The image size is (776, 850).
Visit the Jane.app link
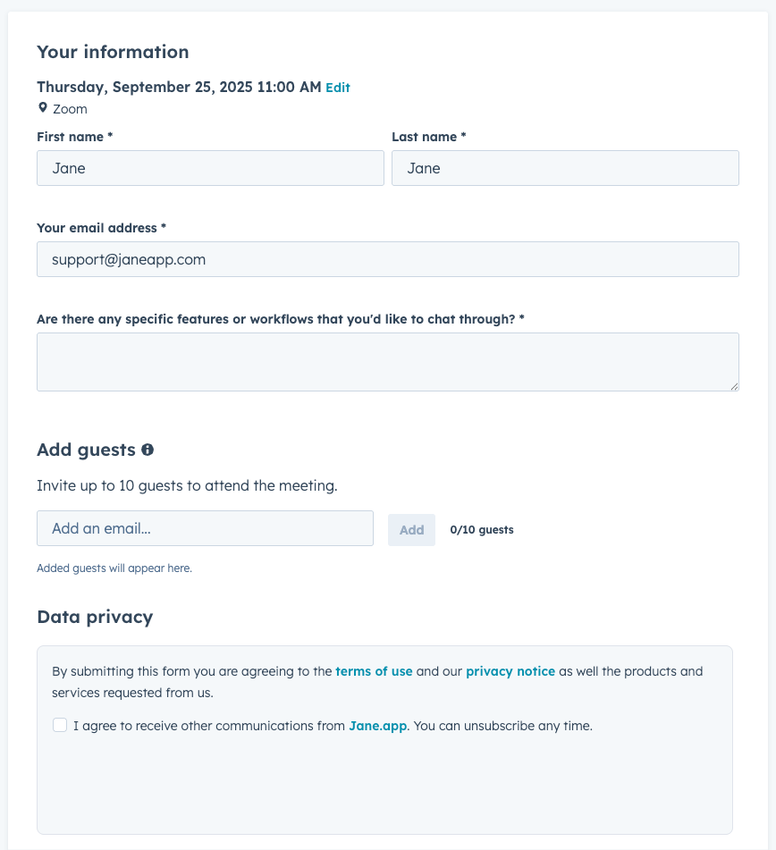375,725
